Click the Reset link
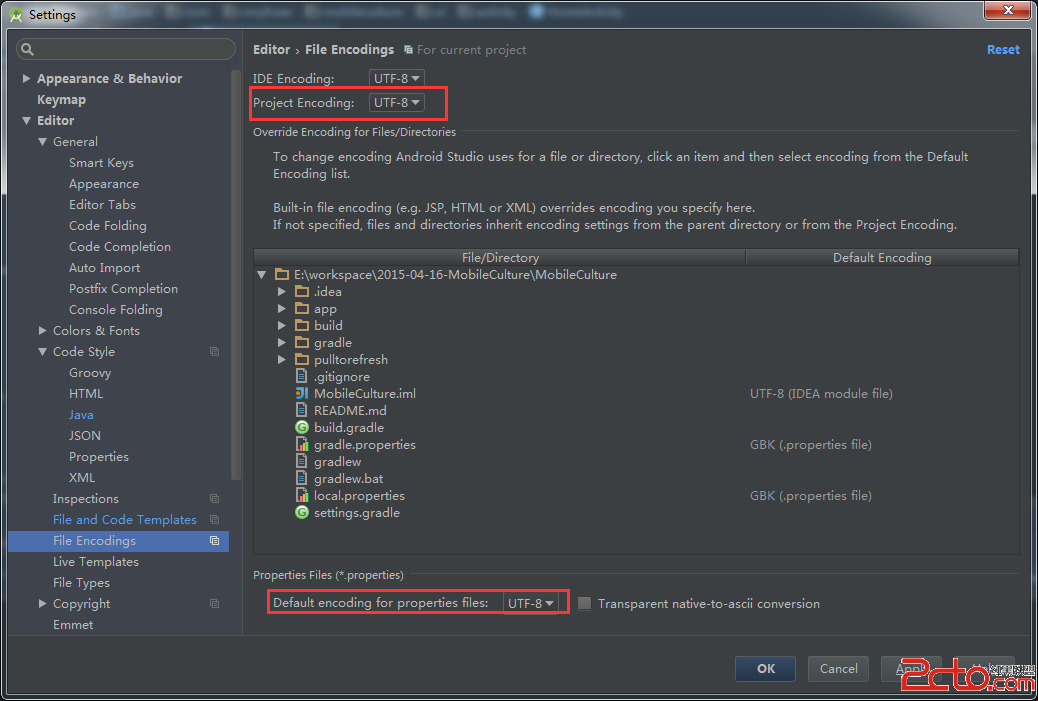Screen dimensions: 1038x701 pos(1003,50)
